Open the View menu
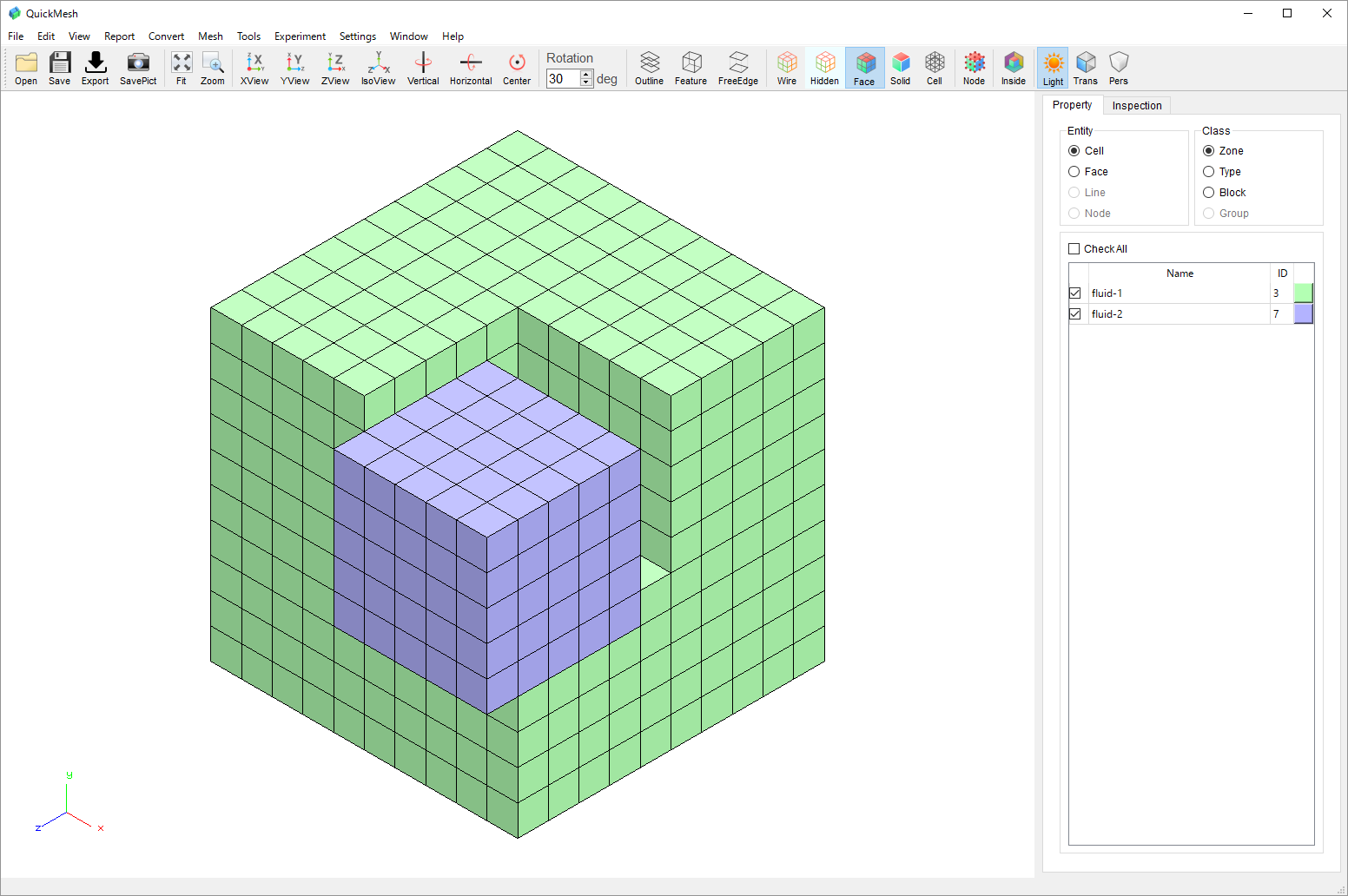 (x=79, y=36)
